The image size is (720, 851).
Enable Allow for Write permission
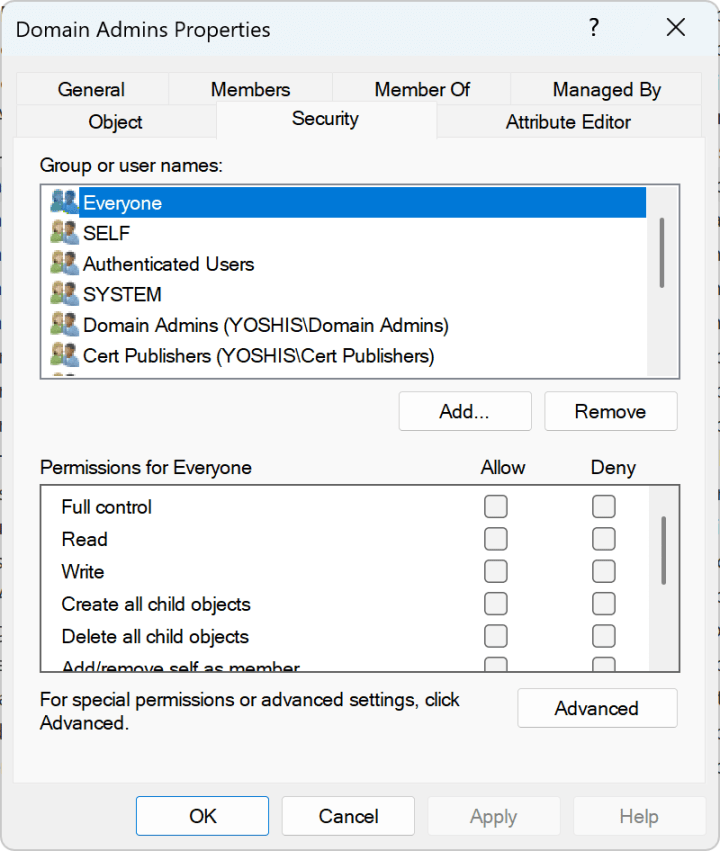(x=496, y=571)
